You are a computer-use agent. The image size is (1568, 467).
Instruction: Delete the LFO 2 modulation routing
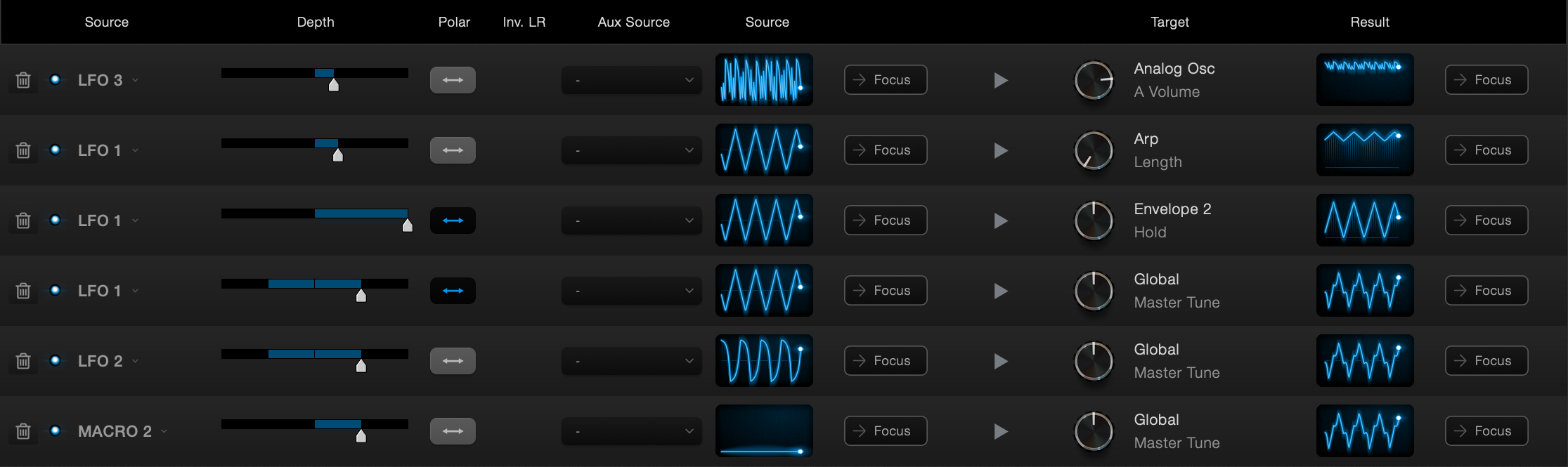pyautogui.click(x=23, y=361)
